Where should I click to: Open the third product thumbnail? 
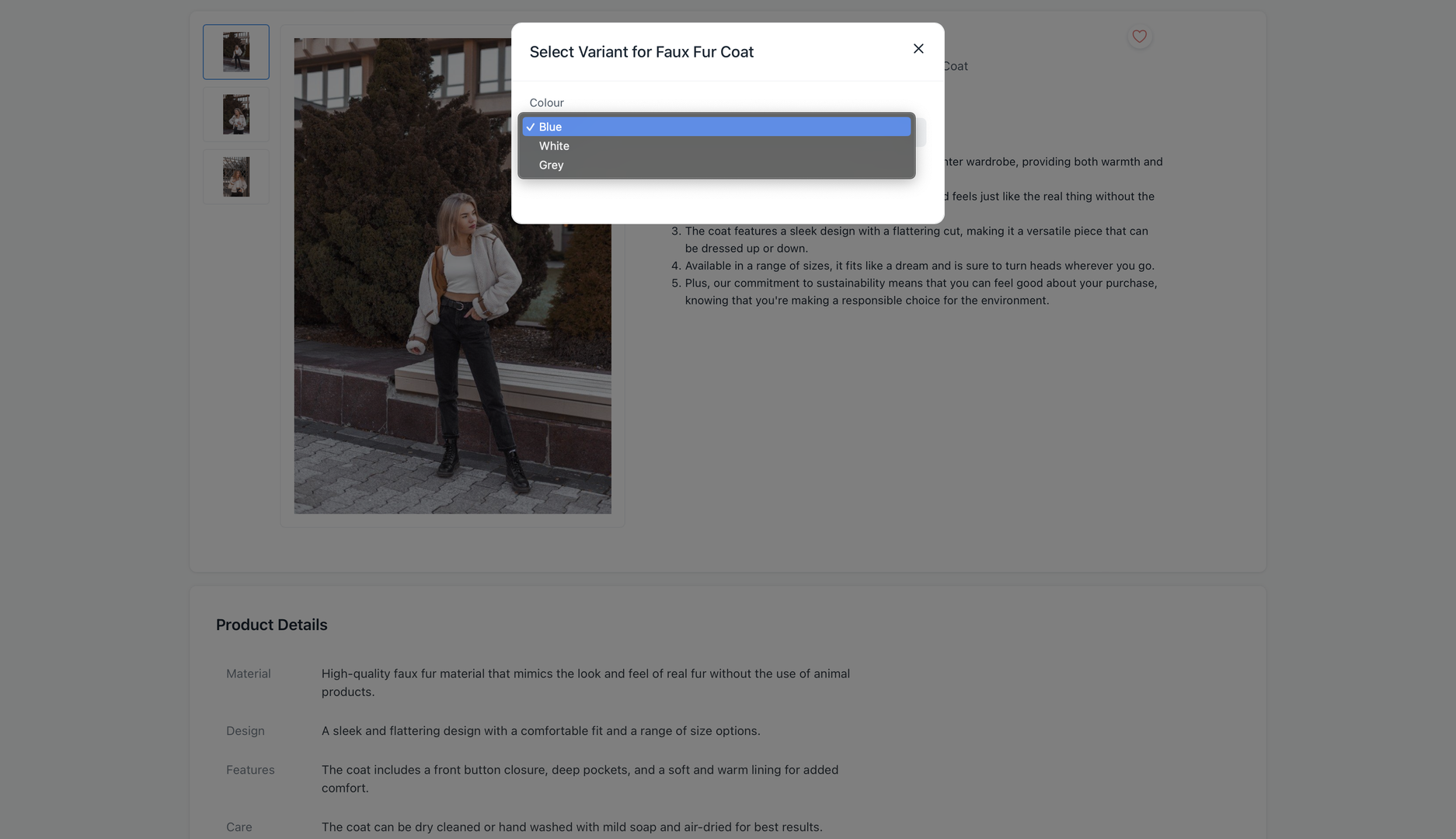[x=236, y=177]
